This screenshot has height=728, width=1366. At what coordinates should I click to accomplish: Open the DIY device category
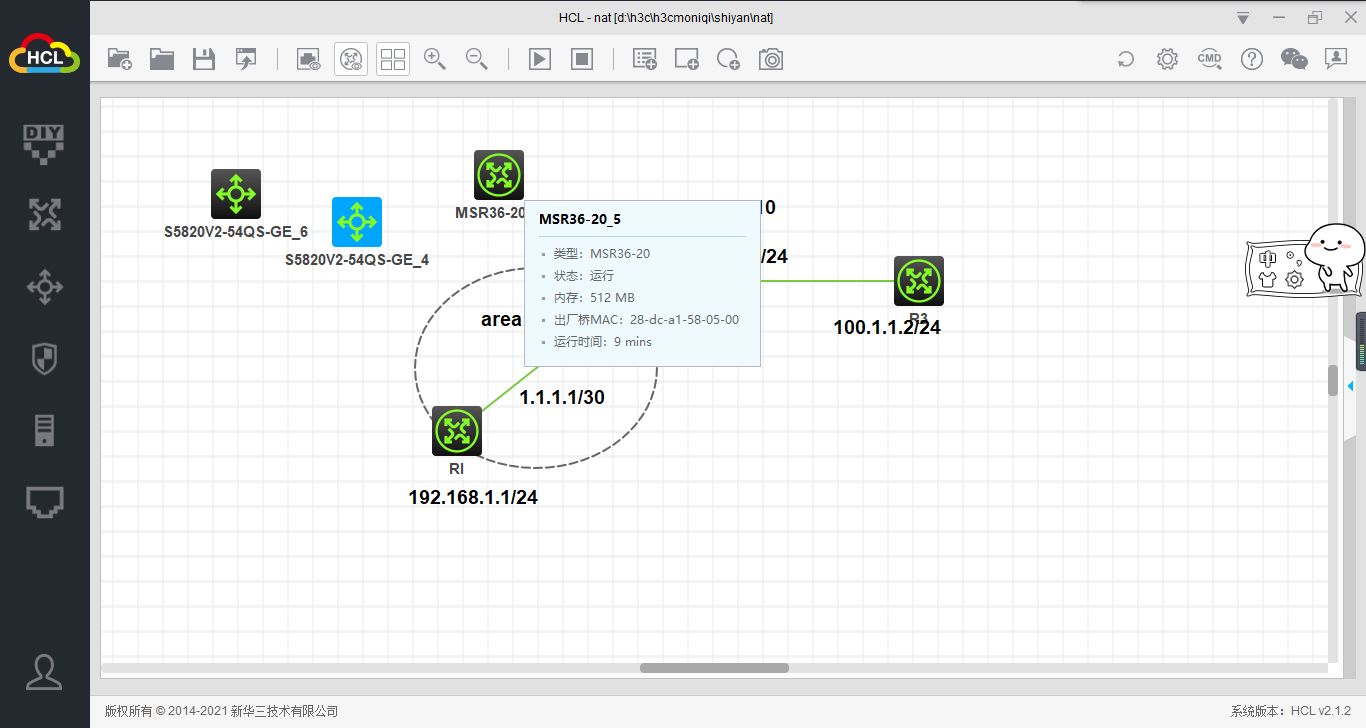pyautogui.click(x=44, y=143)
